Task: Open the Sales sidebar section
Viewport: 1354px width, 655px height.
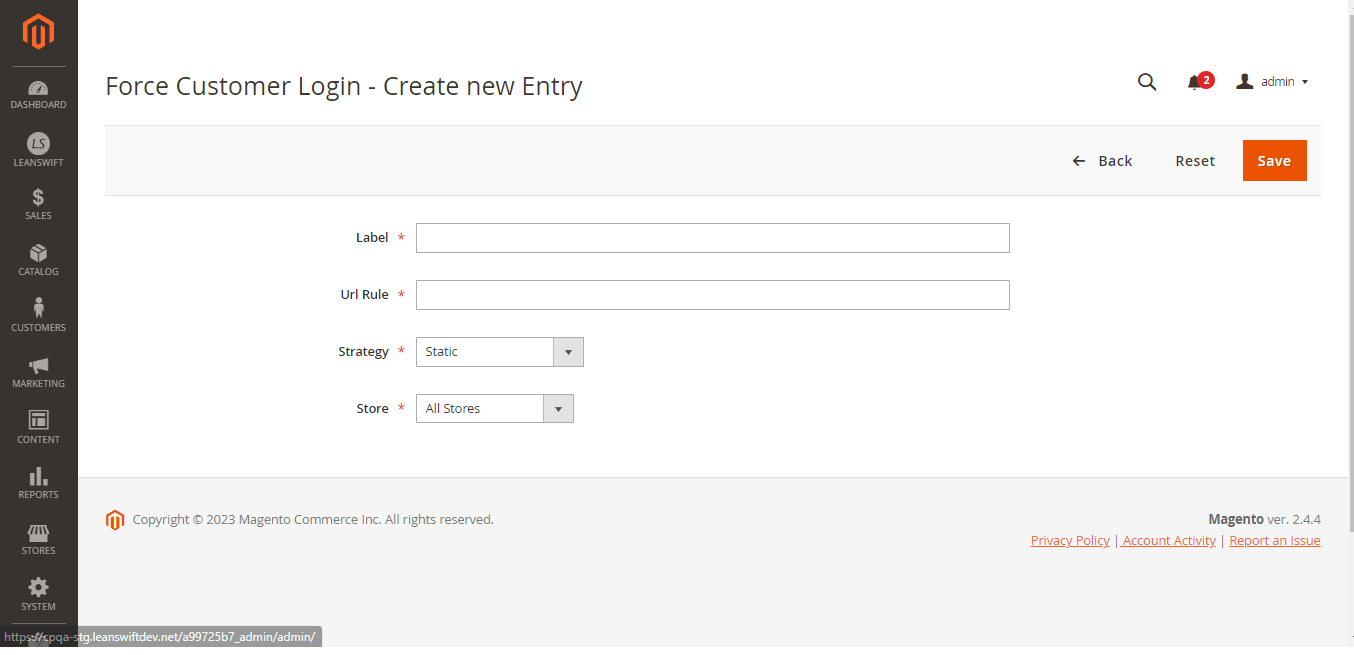Action: 38,204
